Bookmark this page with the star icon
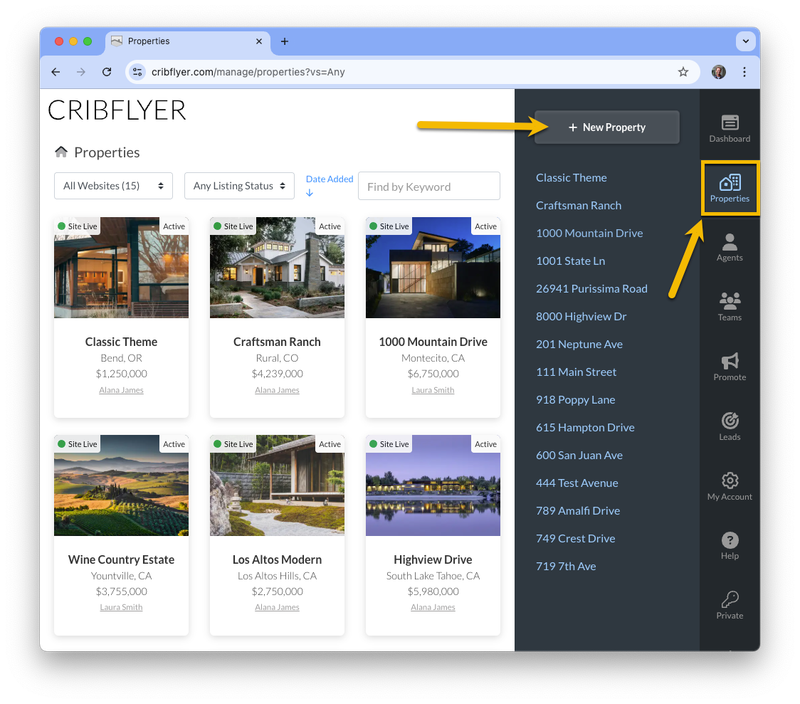 [x=683, y=72]
